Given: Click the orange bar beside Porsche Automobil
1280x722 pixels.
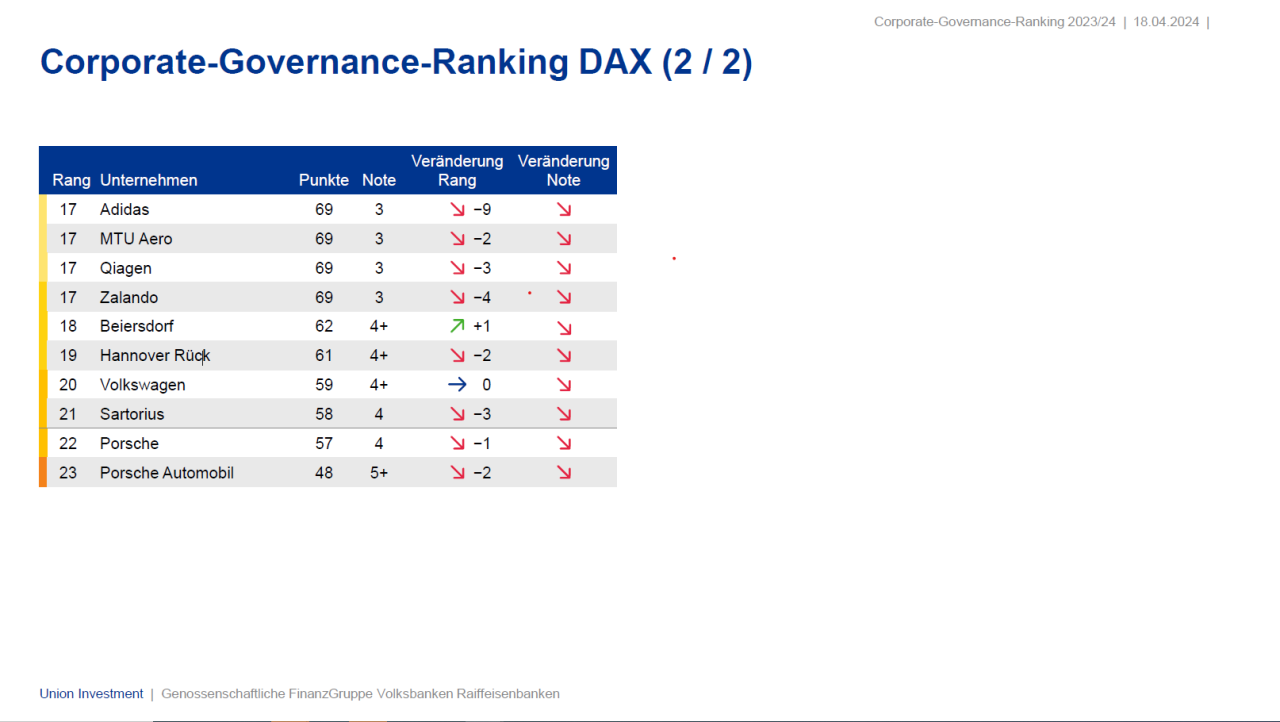Looking at the screenshot, I should pos(42,472).
